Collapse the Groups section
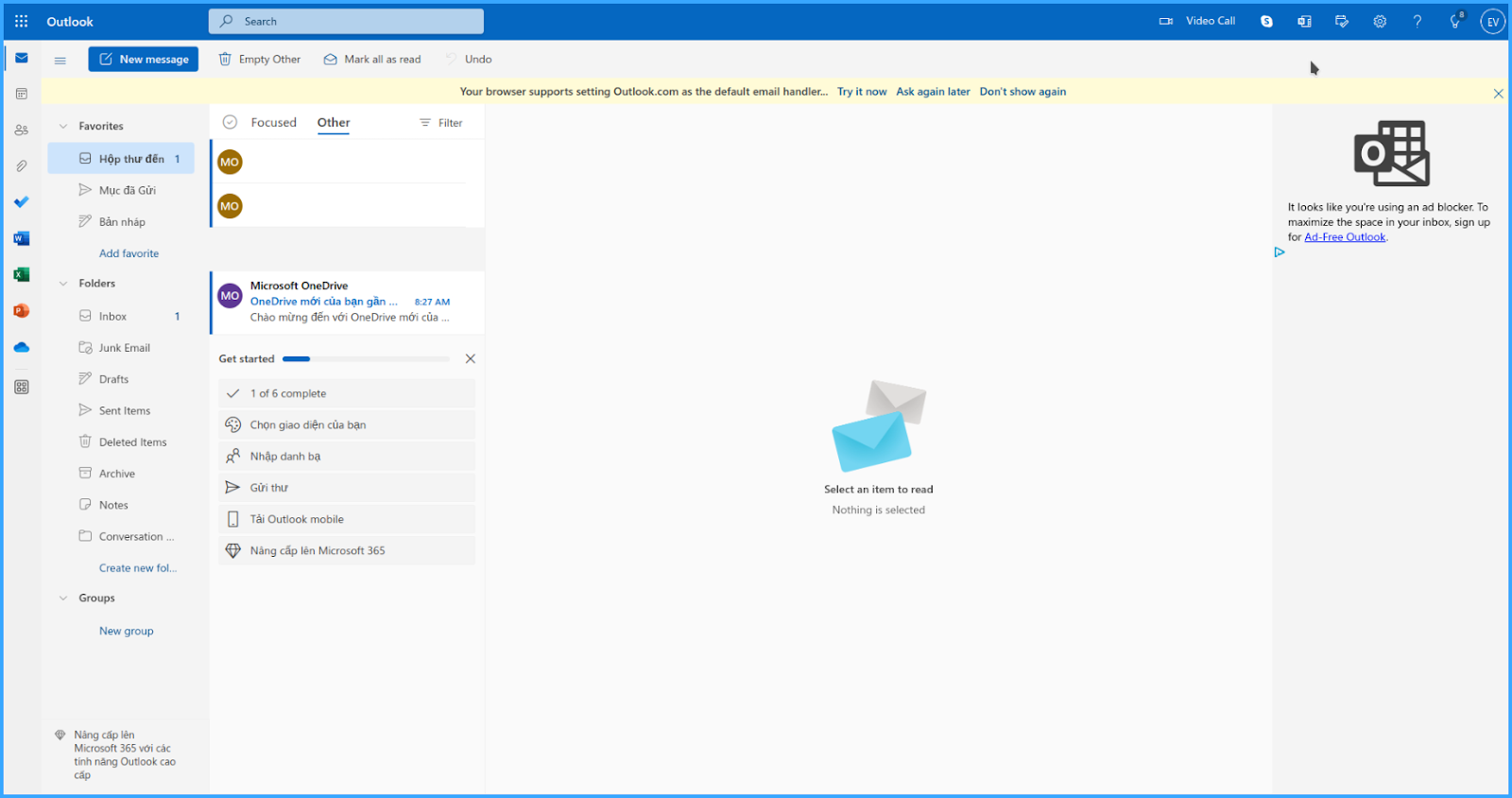The width and height of the screenshot is (1512, 798). (63, 598)
